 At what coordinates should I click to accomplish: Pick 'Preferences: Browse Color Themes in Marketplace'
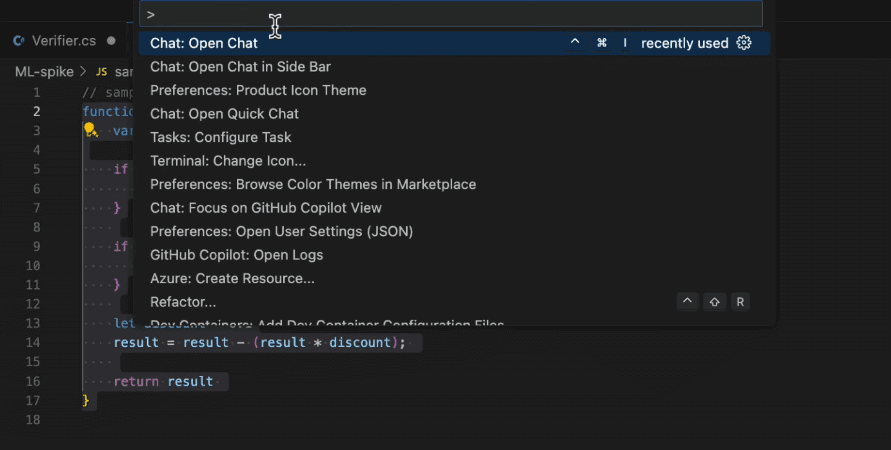[x=454, y=184]
